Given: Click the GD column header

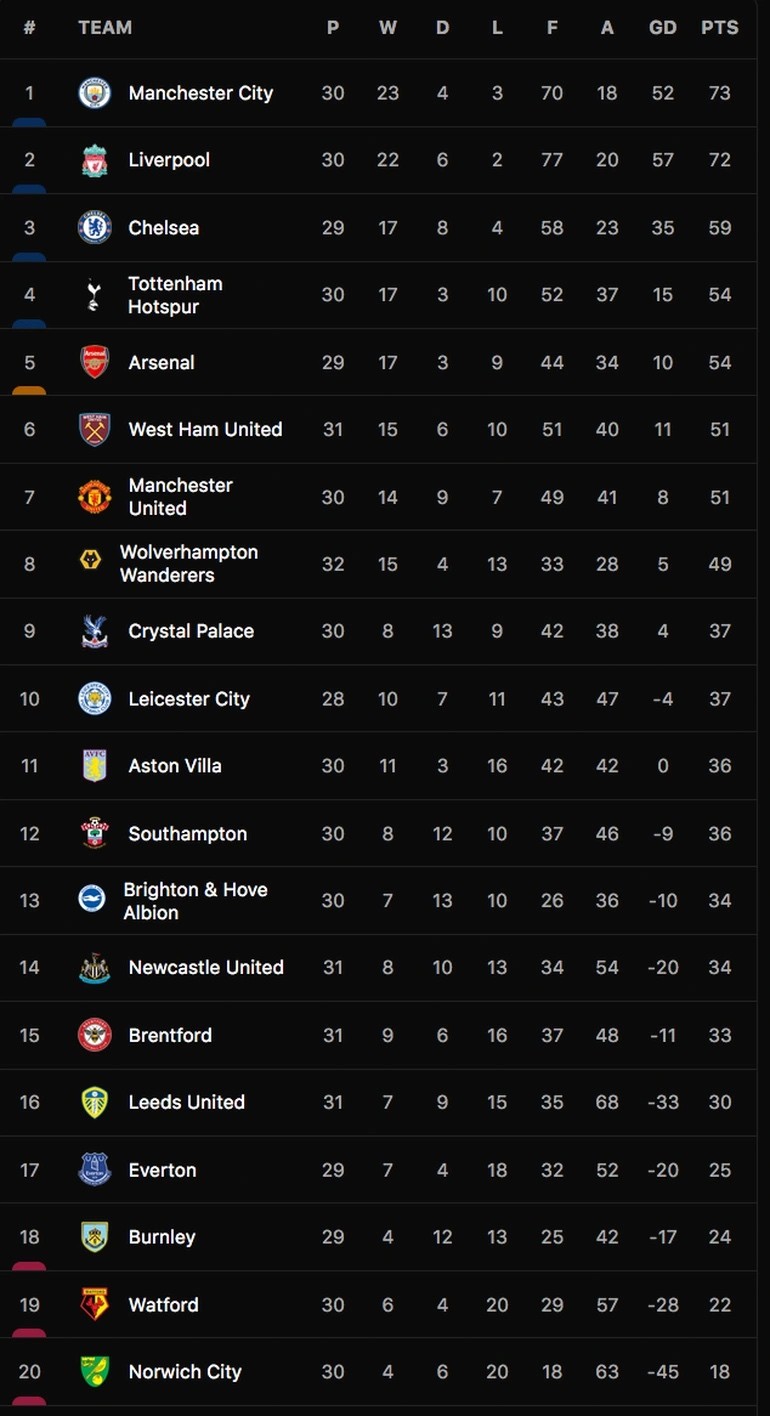Looking at the screenshot, I should pyautogui.click(x=662, y=27).
